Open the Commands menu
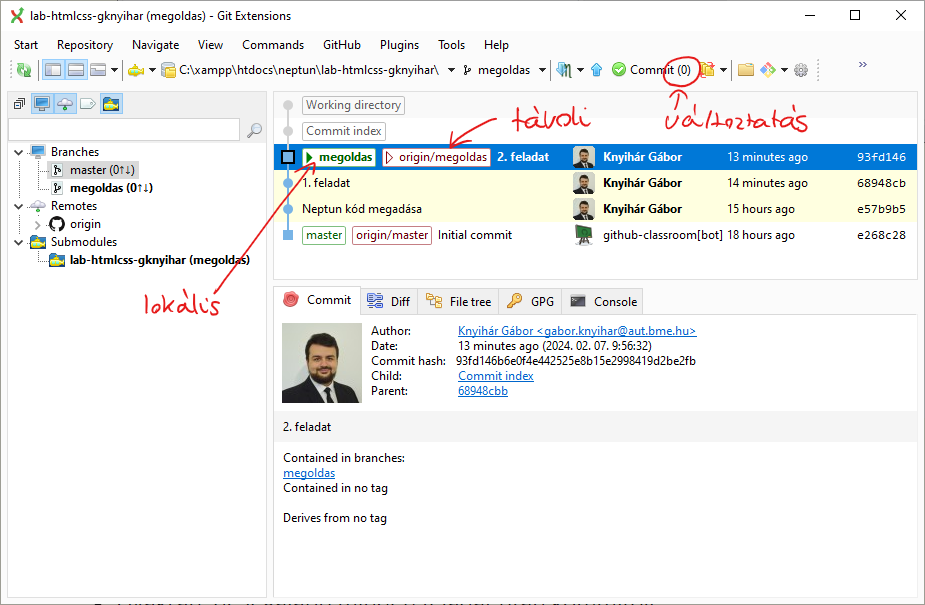The image size is (925, 605). 272,45
